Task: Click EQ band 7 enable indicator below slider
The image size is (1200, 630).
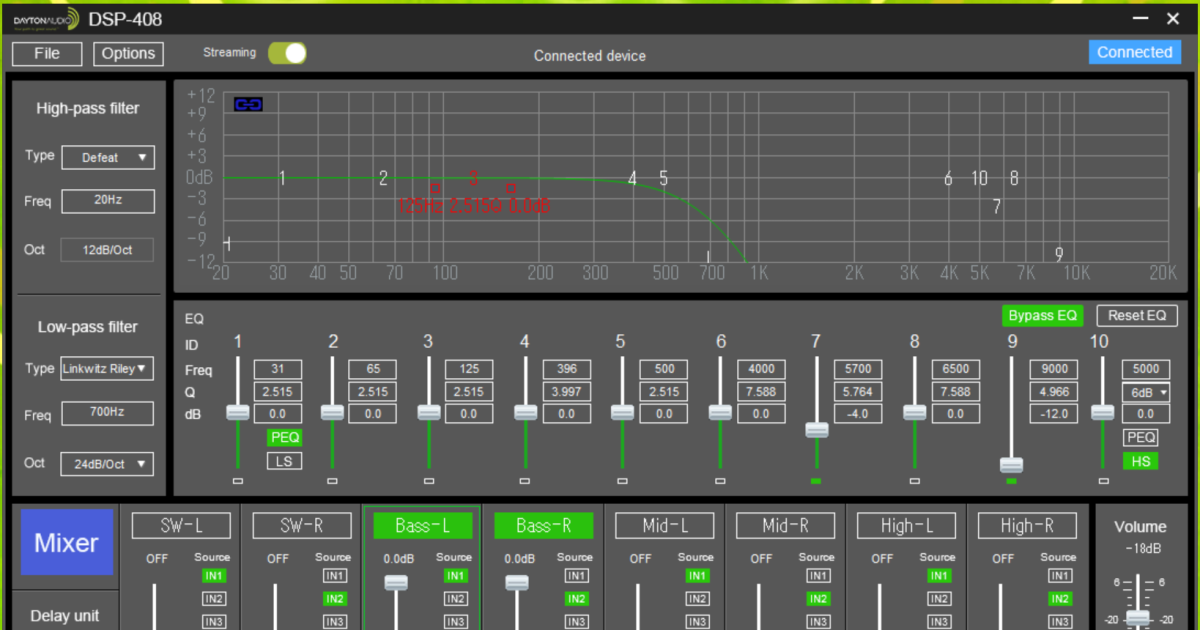Action: click(816, 481)
